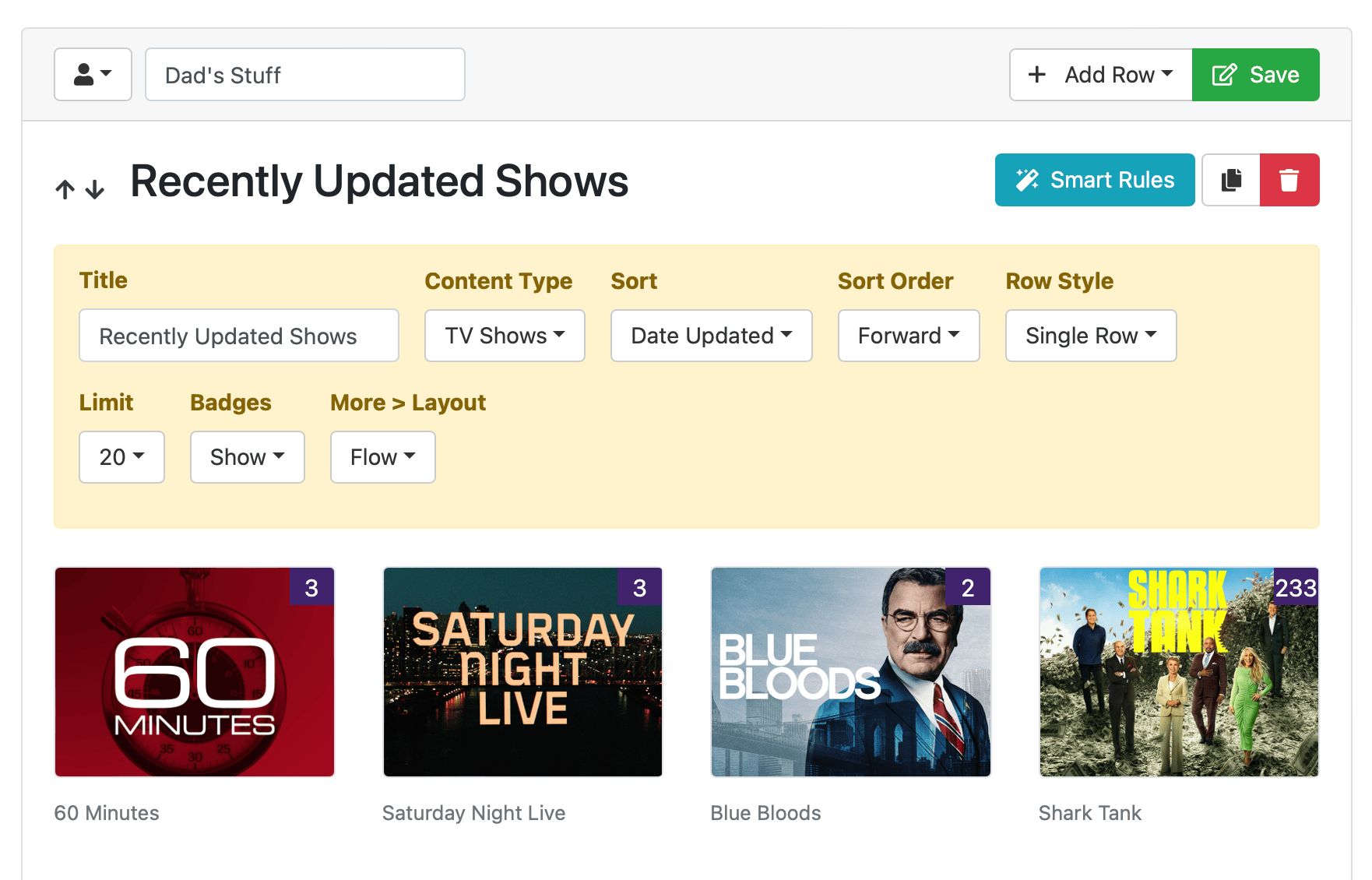Edit the Recently Updated Shows title field
This screenshot has width=1372, height=880.
coord(238,336)
